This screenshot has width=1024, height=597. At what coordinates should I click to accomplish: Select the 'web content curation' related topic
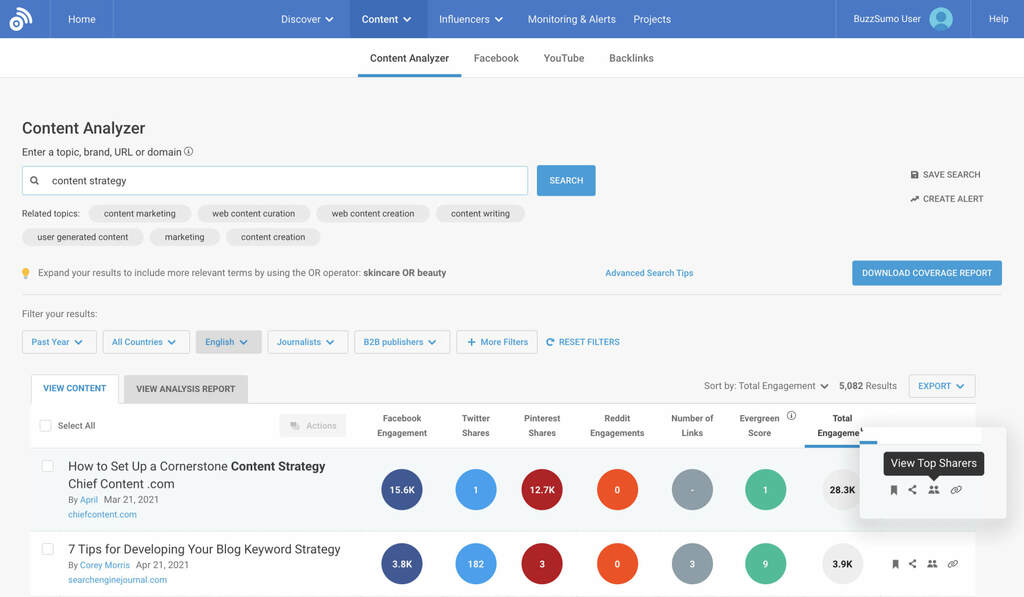click(253, 214)
